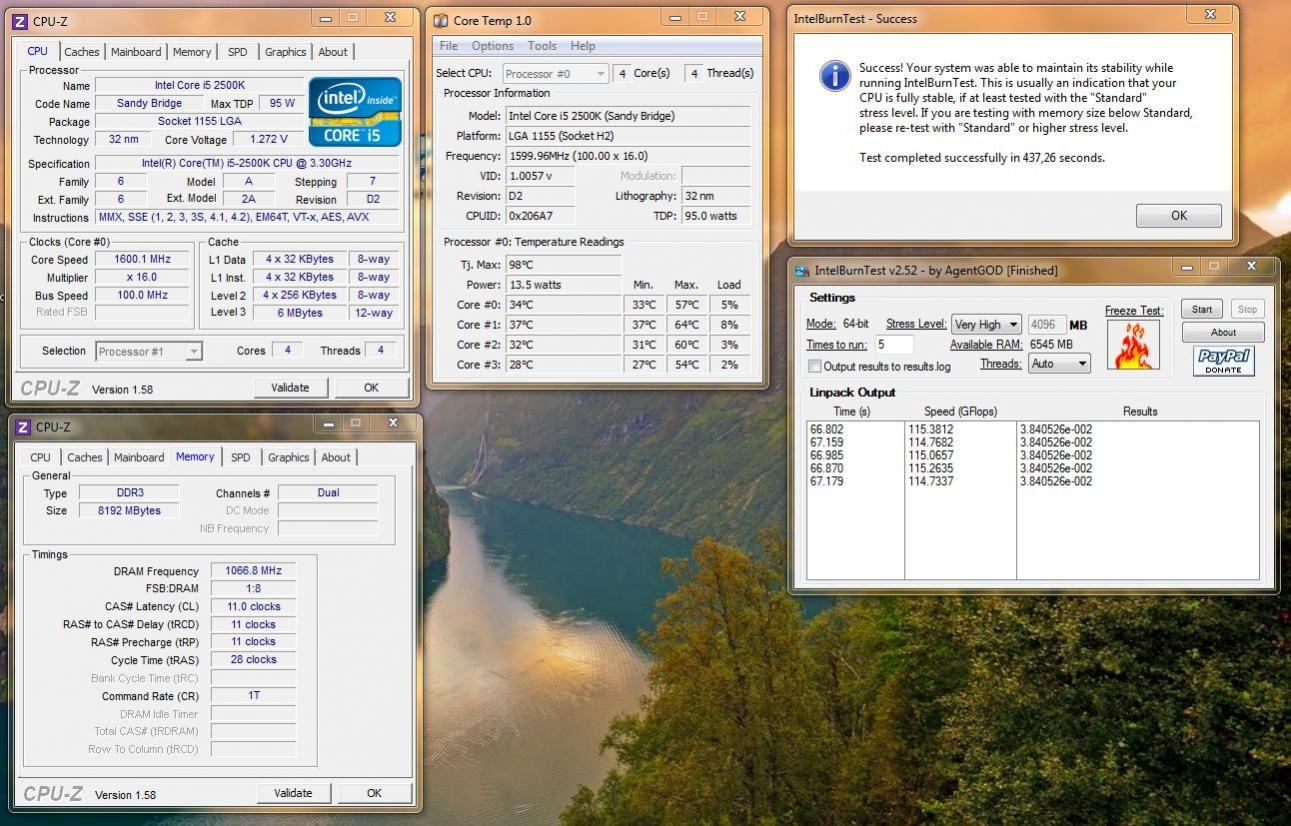Click the Linpack speed 115.3812 result
The width and height of the screenshot is (1291, 826).
[x=931, y=430]
